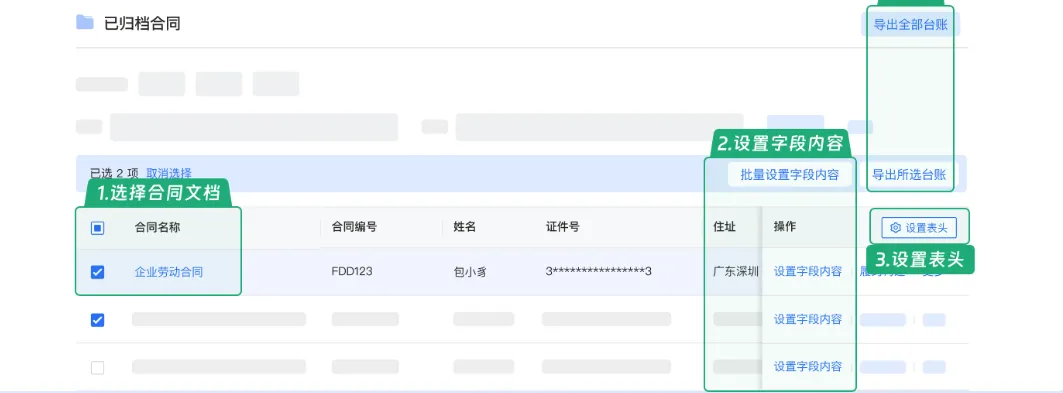
Task: Click the FDD123 contract number cell
Action: pyautogui.click(x=352, y=272)
